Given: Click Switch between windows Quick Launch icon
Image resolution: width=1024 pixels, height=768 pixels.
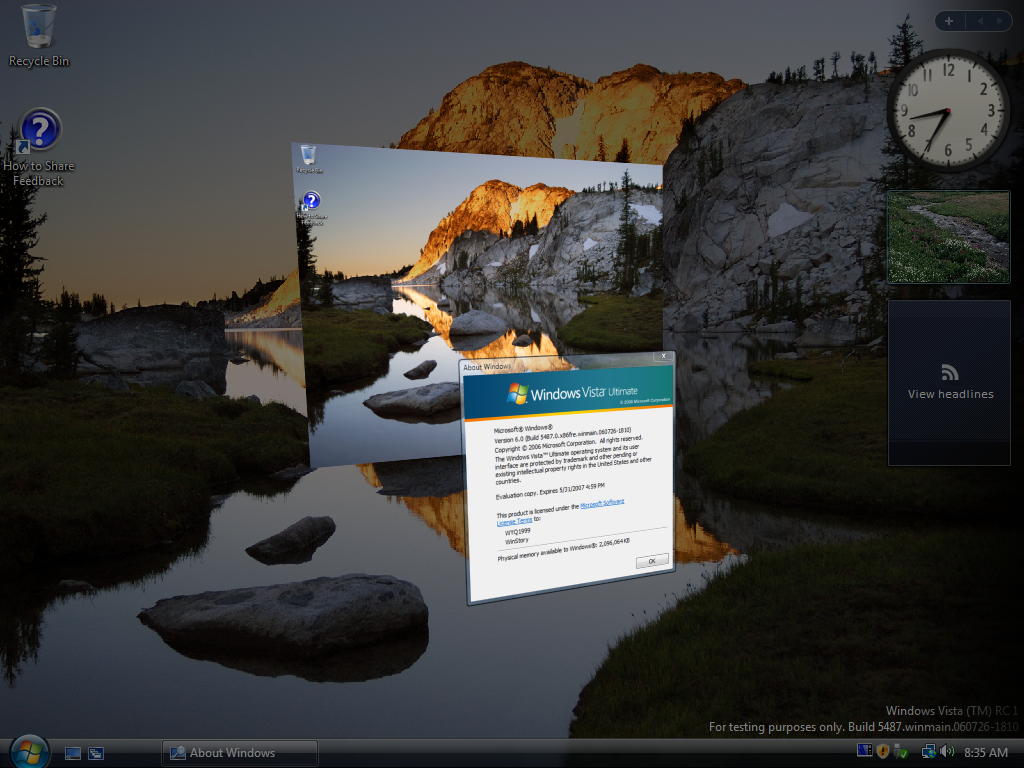Looking at the screenshot, I should coord(96,753).
